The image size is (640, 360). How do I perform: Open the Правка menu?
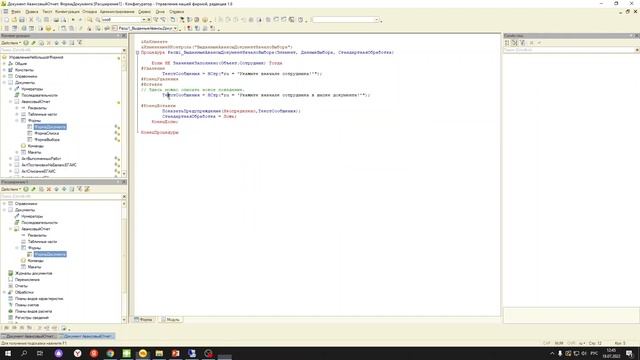pyautogui.click(x=32, y=12)
